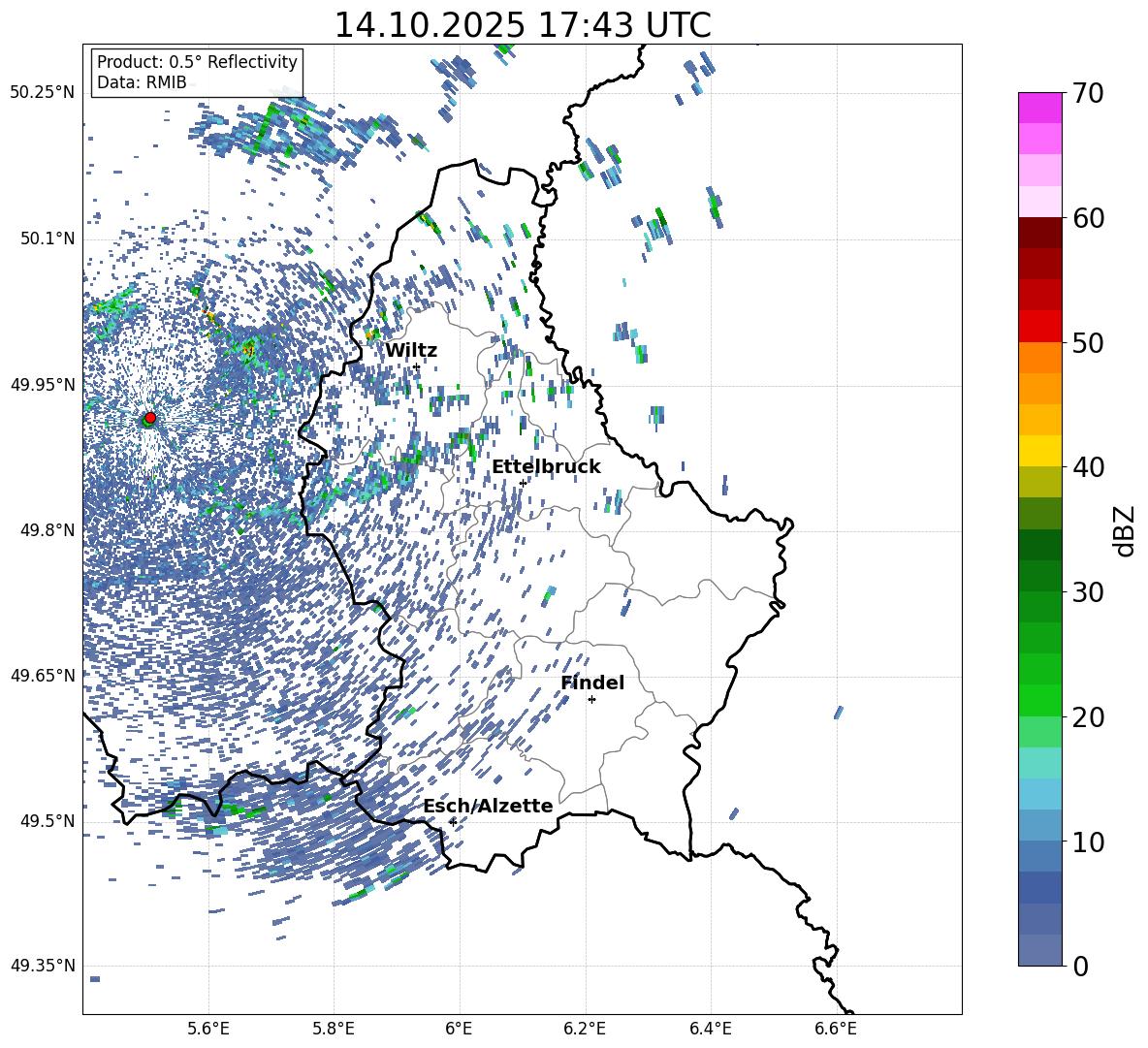Viewport: 1148px width, 1048px height.
Task: Click the 20 colorbar tick label
Action: click(x=1088, y=717)
